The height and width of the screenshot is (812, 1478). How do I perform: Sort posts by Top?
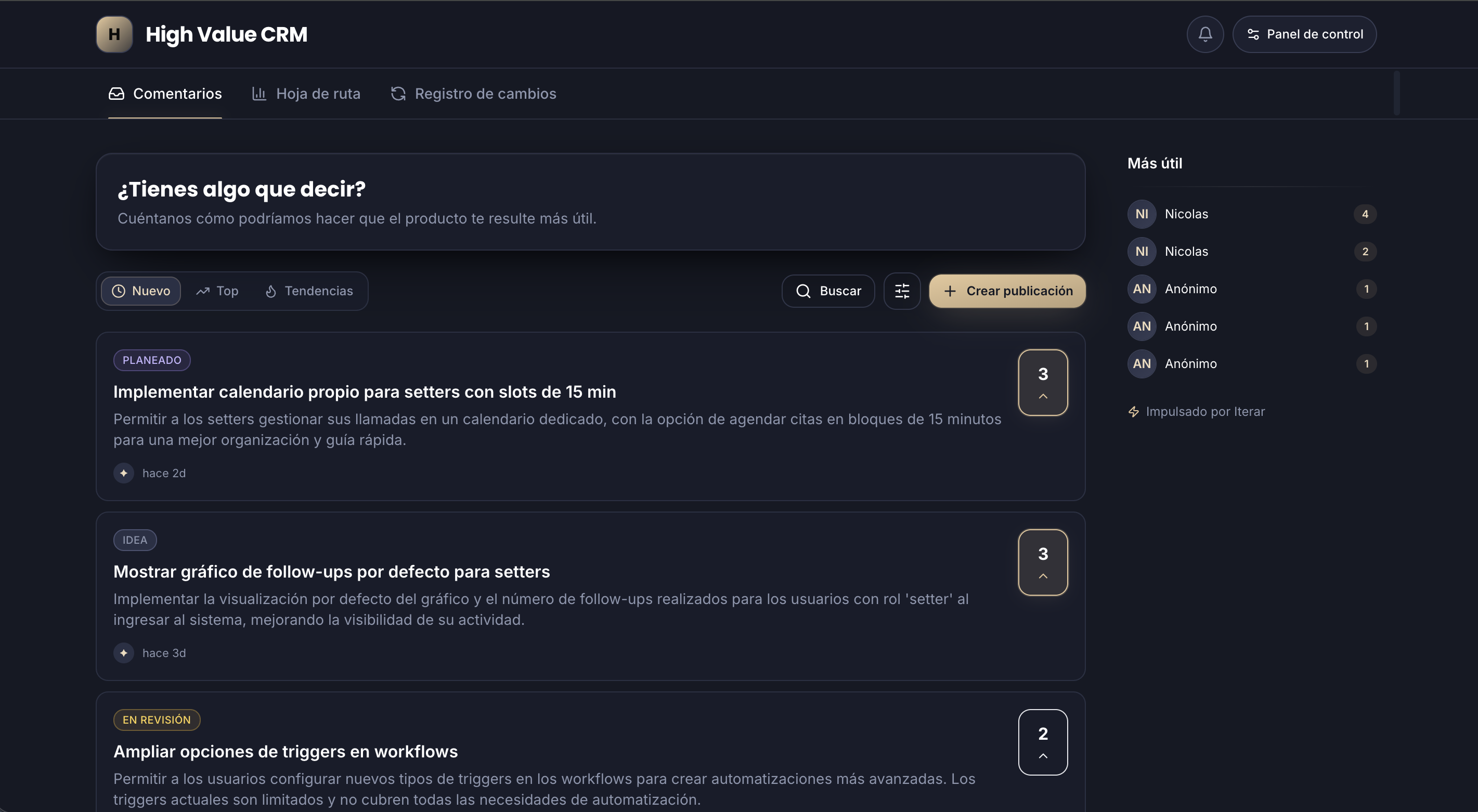point(217,291)
